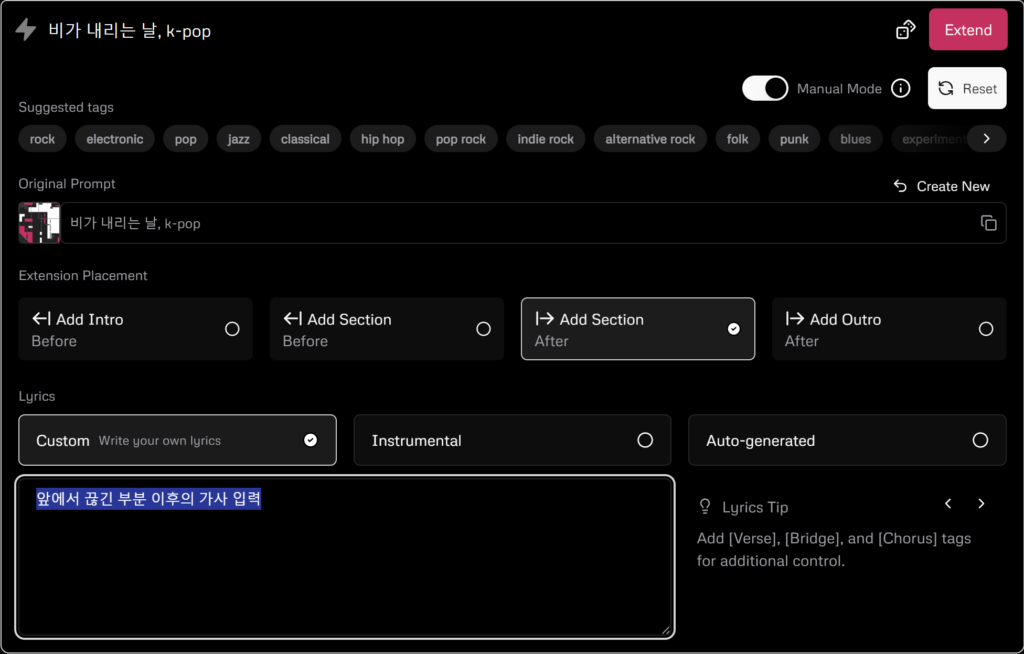Add the folk tag
The image size is (1024, 654).
click(x=737, y=139)
